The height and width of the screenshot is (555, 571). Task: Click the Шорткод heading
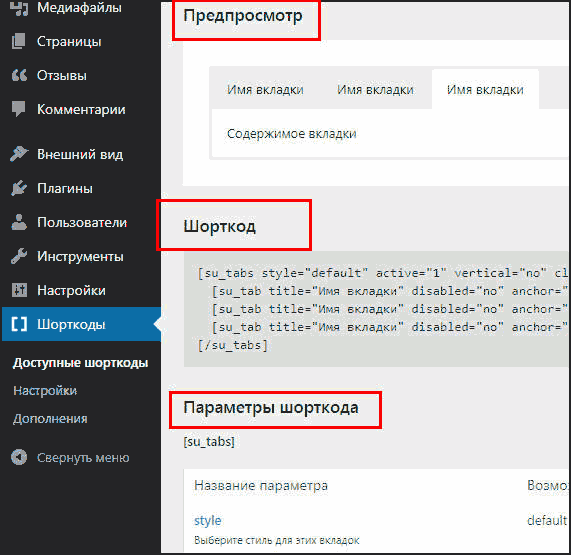click(x=220, y=227)
